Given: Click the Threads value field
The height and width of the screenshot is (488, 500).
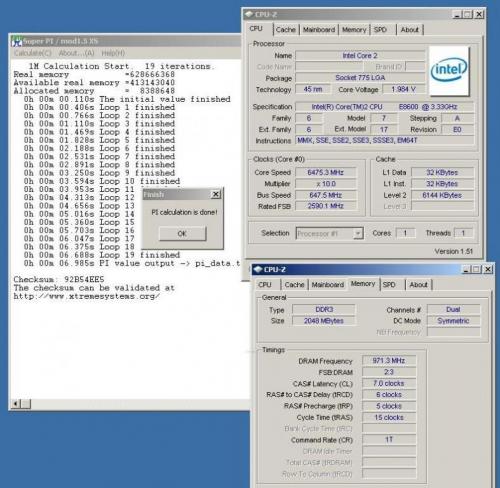Looking at the screenshot, I should pos(463,233).
